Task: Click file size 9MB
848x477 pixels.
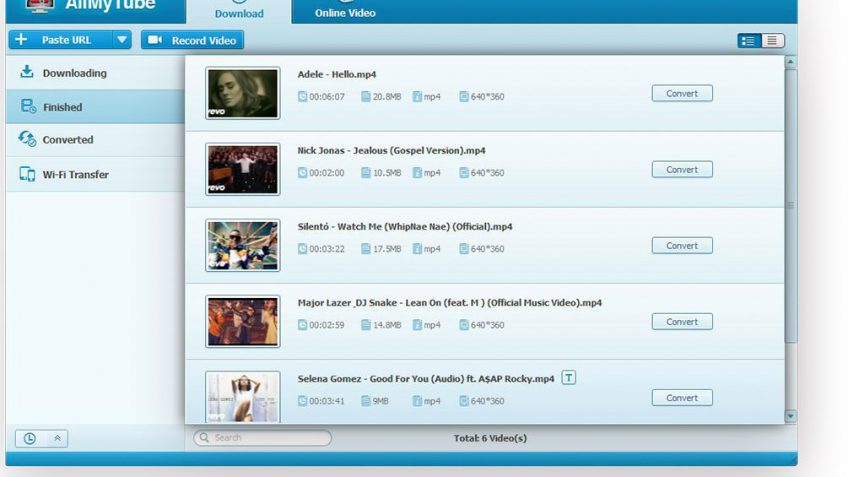Action: click(x=380, y=401)
